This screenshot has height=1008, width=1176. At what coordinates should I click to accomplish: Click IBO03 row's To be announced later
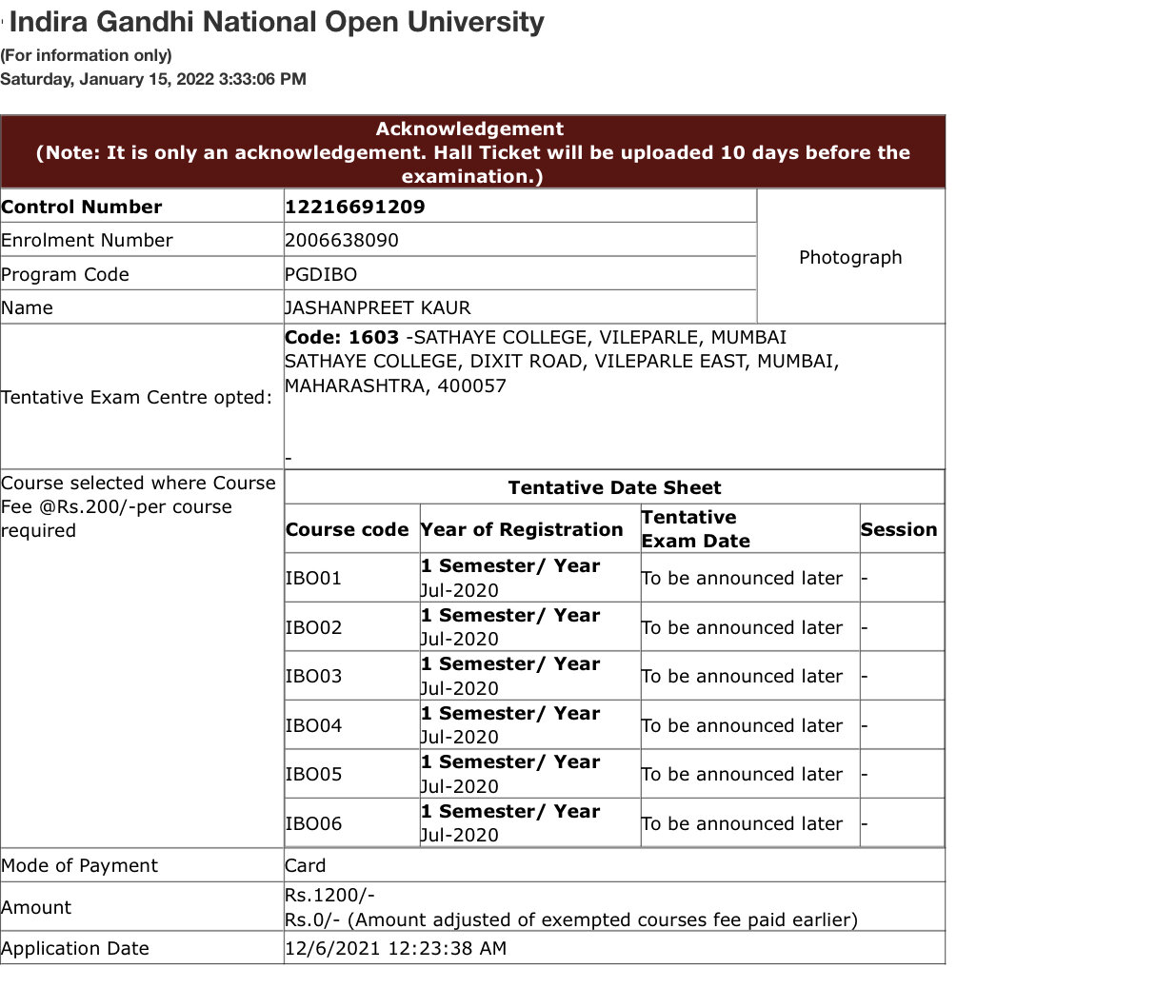[742, 676]
